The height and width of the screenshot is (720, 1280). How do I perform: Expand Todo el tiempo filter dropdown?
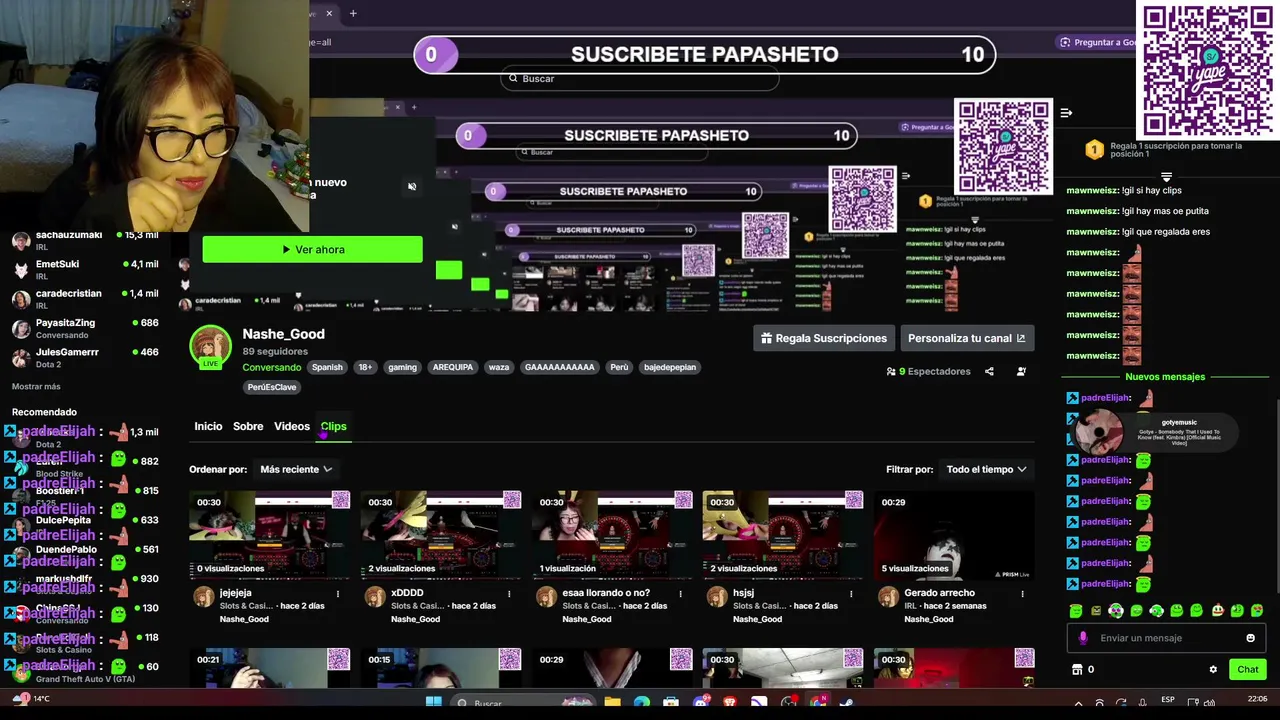987,469
